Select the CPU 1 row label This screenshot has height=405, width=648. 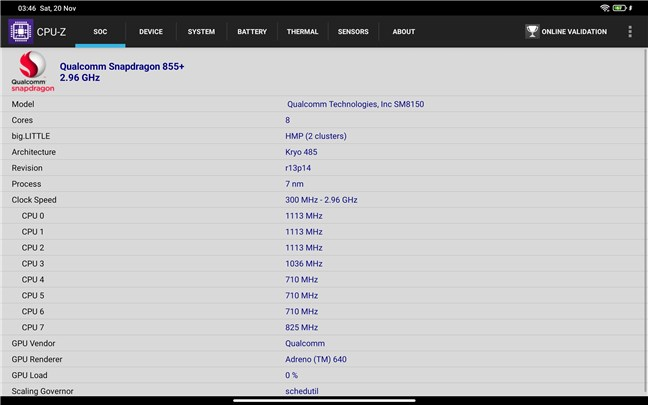[x=33, y=232]
